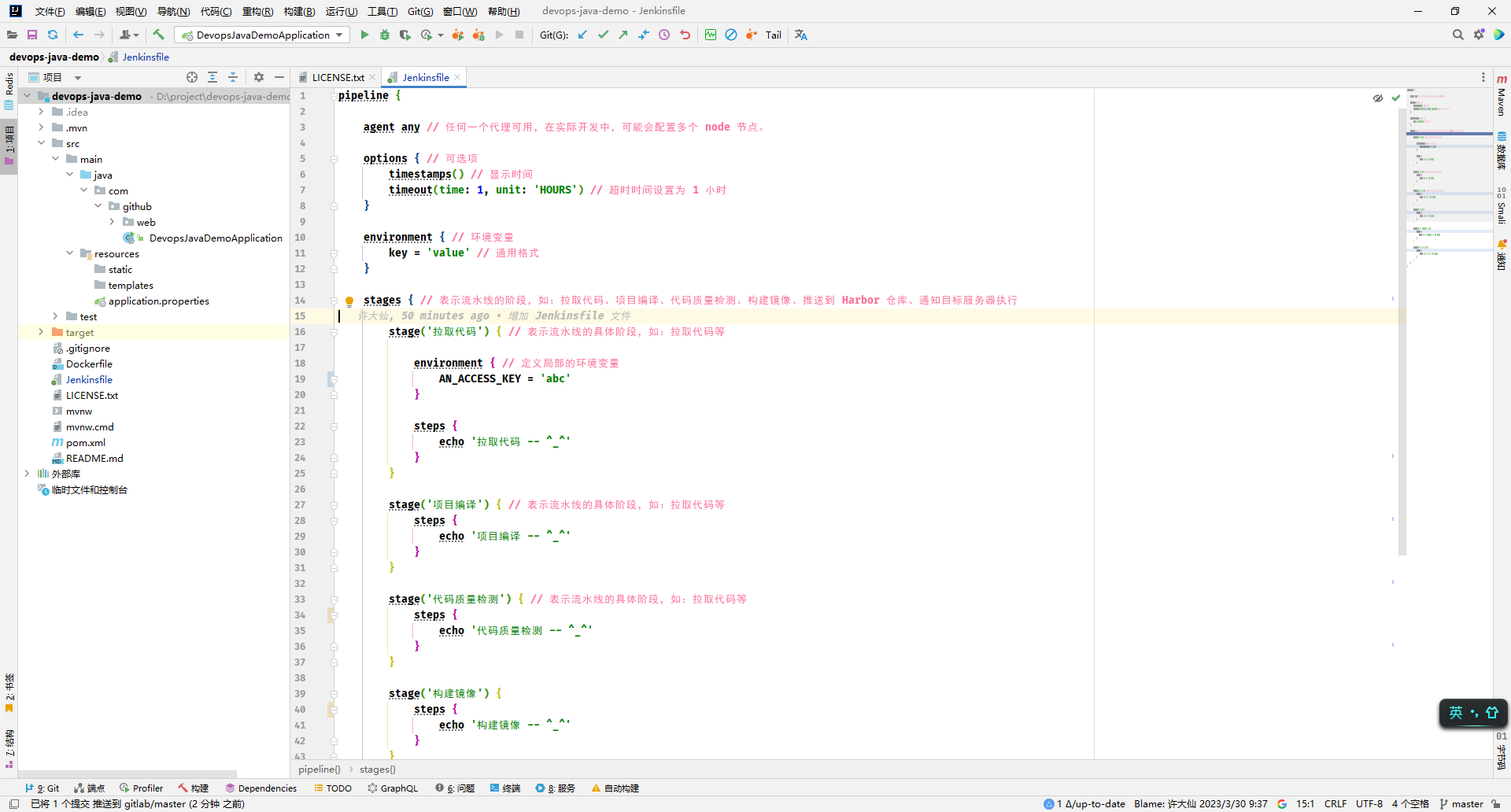
Task: Navigate back with the left arrow icon
Action: (x=78, y=35)
